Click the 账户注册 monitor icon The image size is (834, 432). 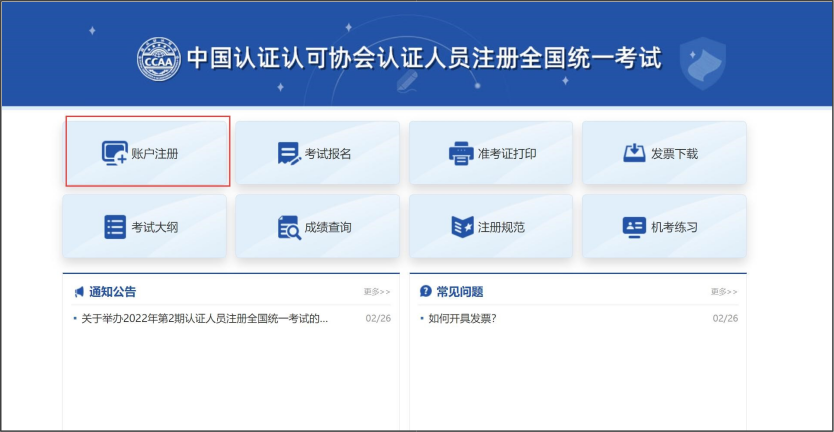(x=115, y=153)
